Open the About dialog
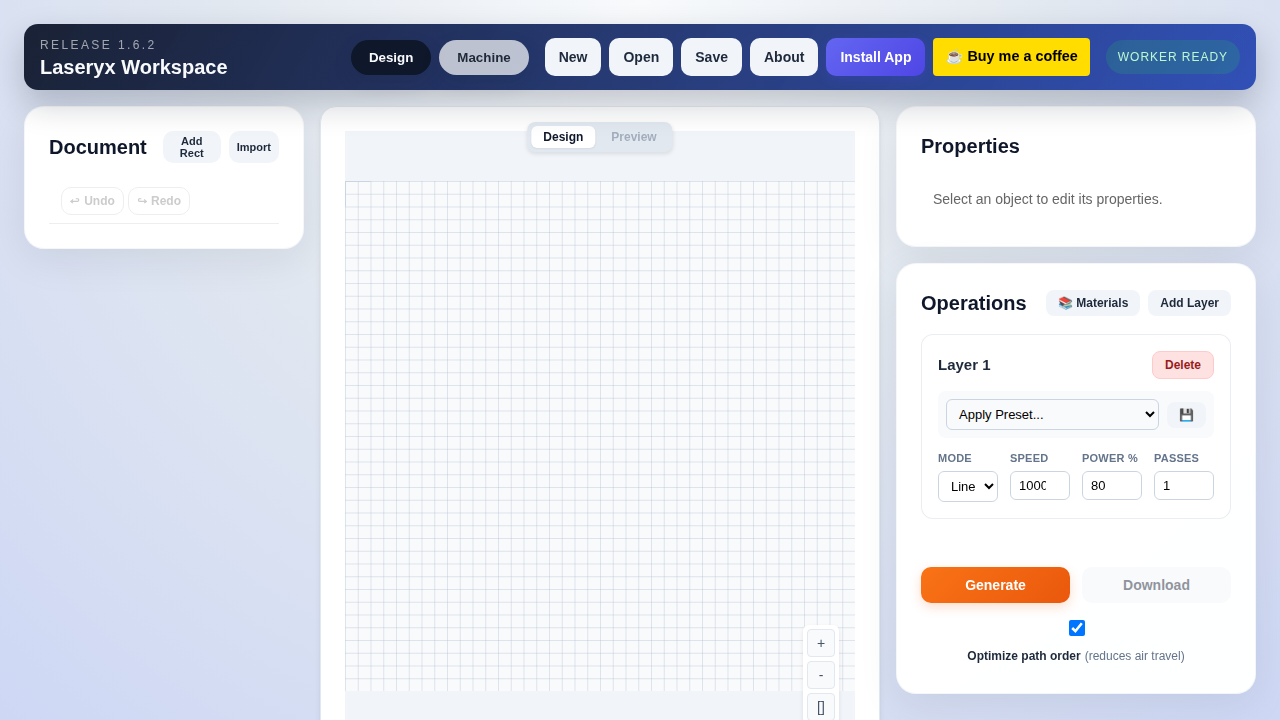The width and height of the screenshot is (1280, 720). [x=784, y=57]
